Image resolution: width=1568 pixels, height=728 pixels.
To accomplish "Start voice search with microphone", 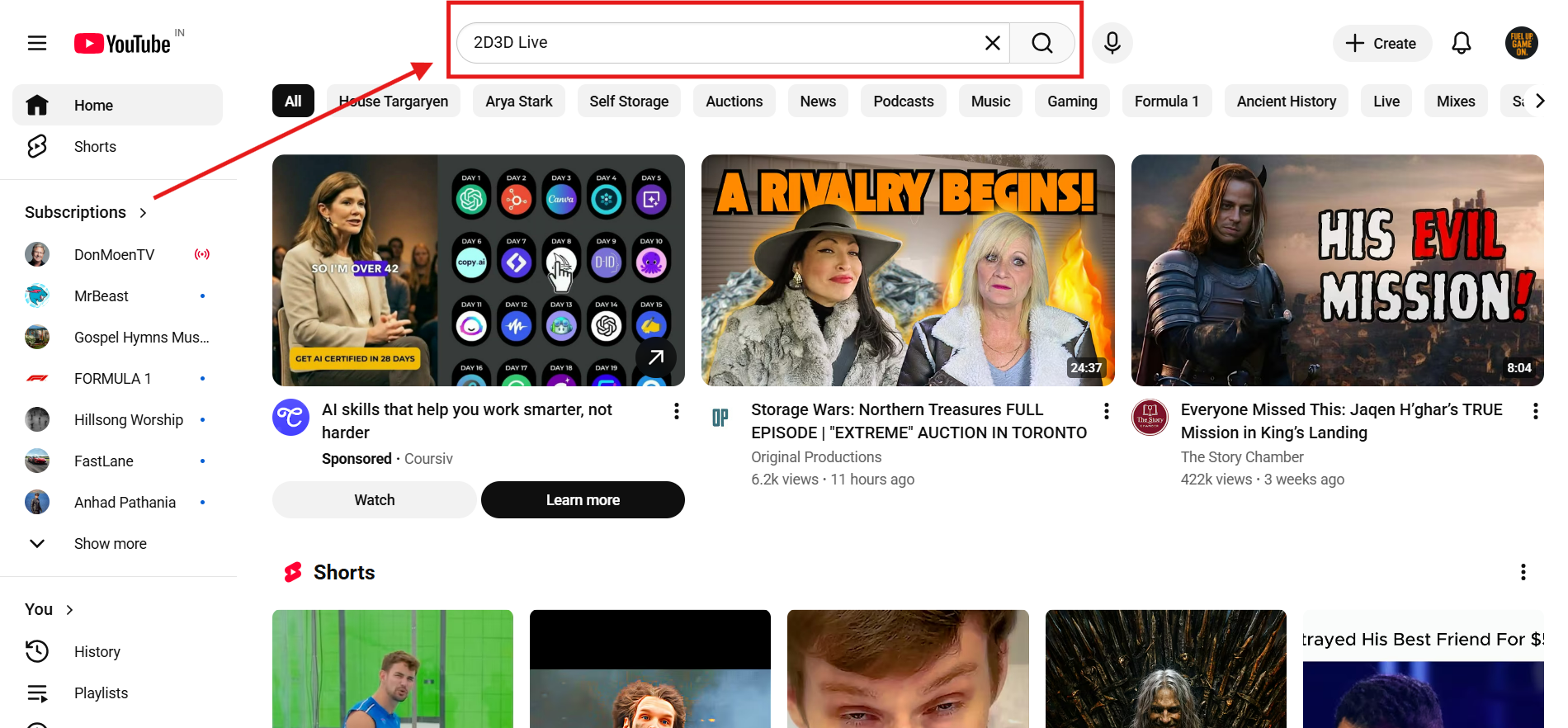I will pyautogui.click(x=1112, y=43).
